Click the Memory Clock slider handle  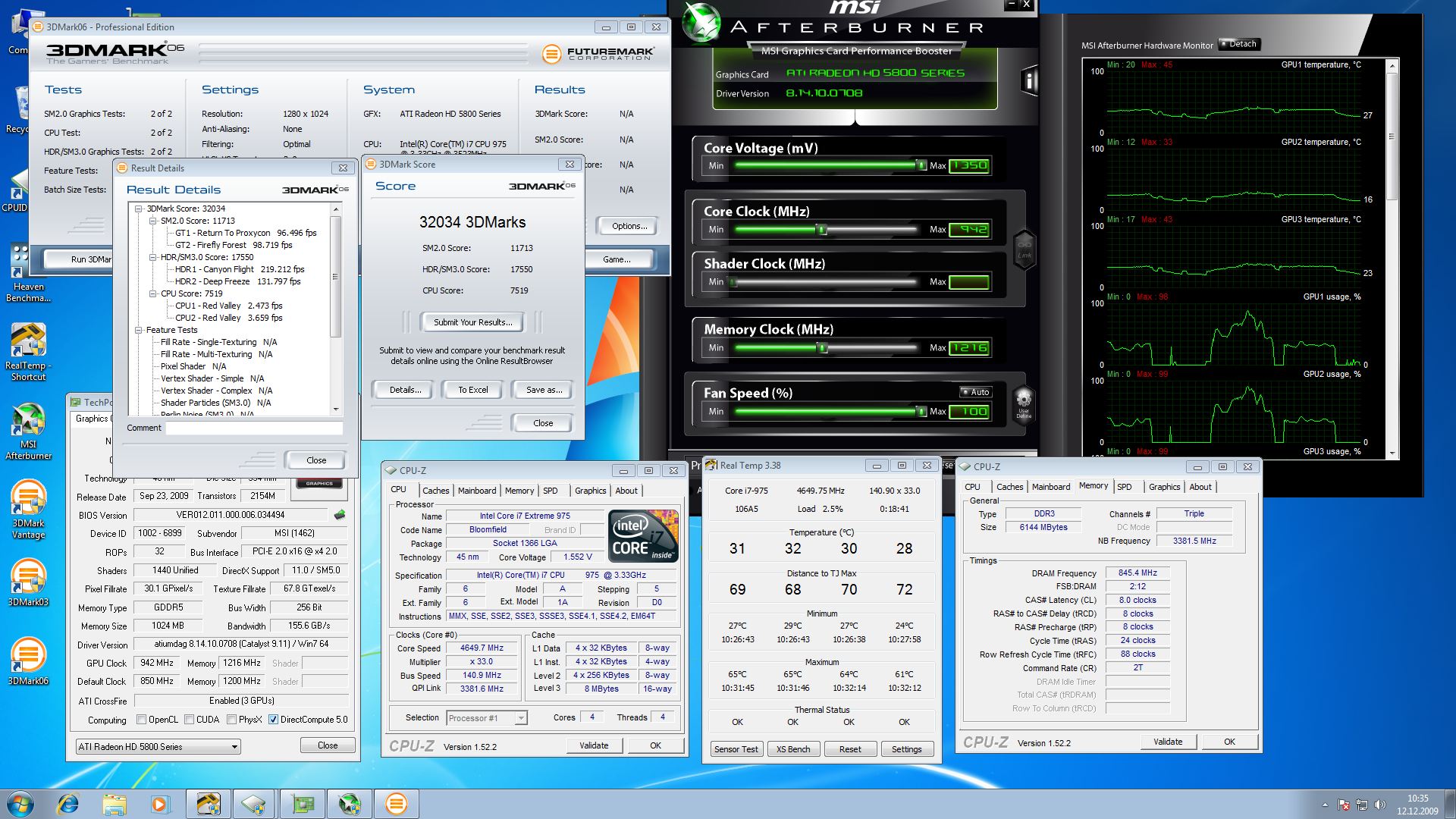pos(821,347)
